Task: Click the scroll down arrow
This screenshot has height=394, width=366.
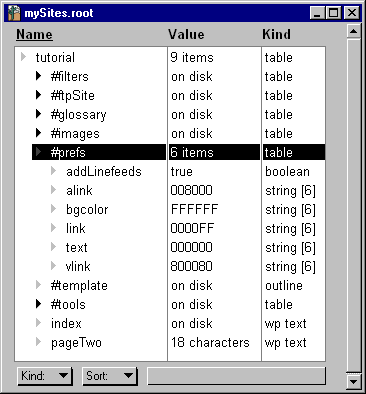Action: [x=354, y=381]
